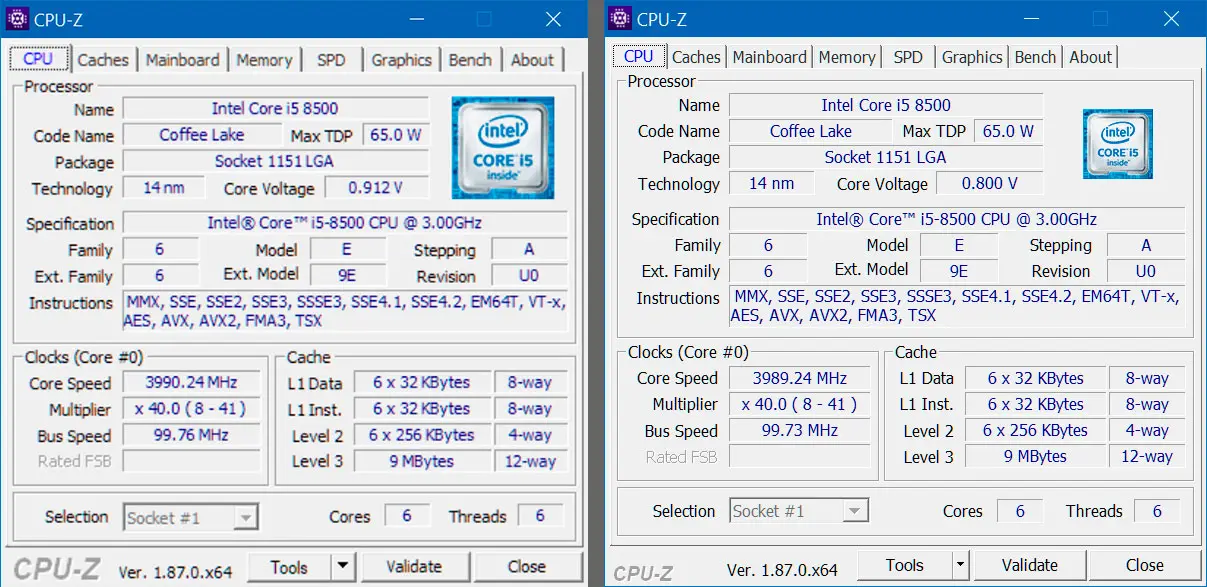
Task: Click the Intel Core i5 logo in right window
Action: pos(1119,144)
